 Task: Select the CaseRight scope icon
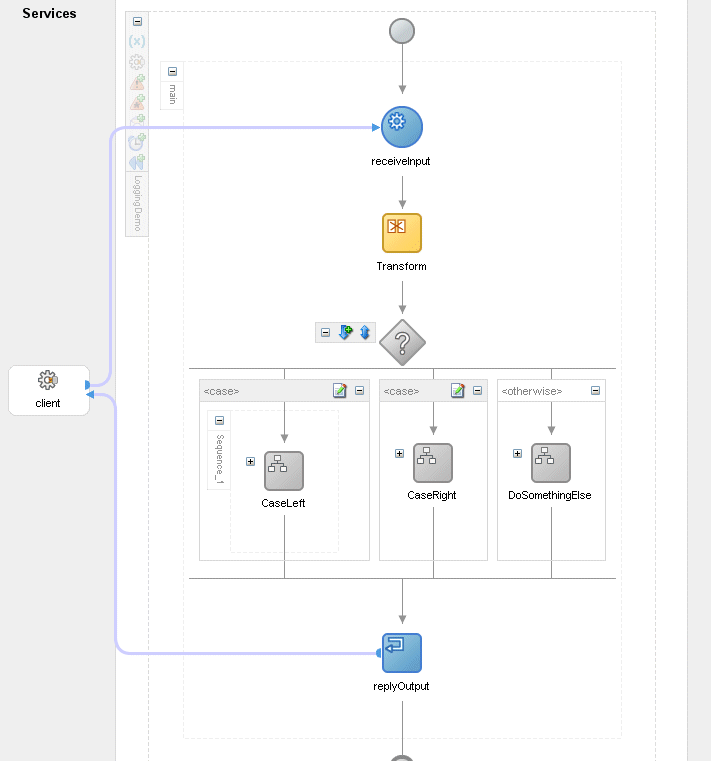pos(433,463)
